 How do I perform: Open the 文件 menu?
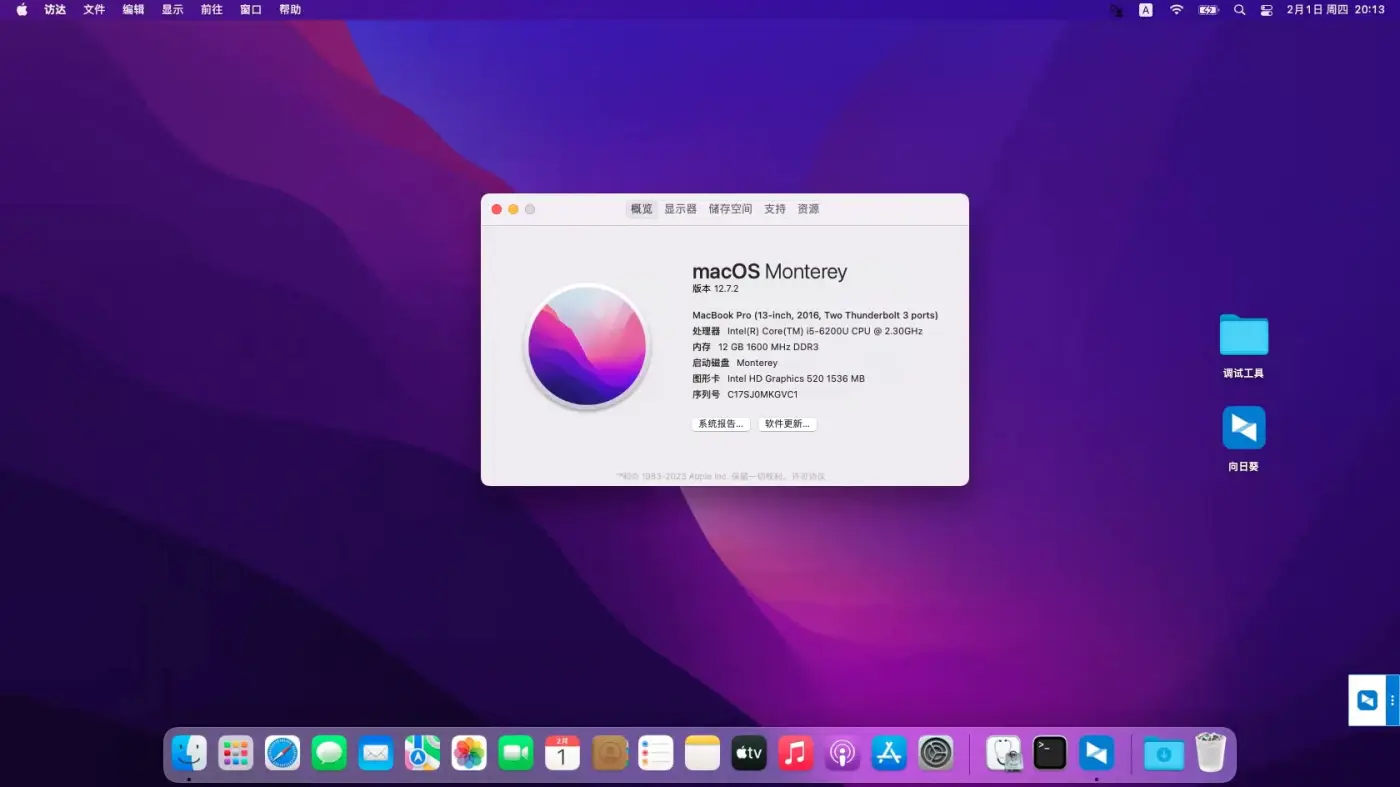(x=94, y=10)
